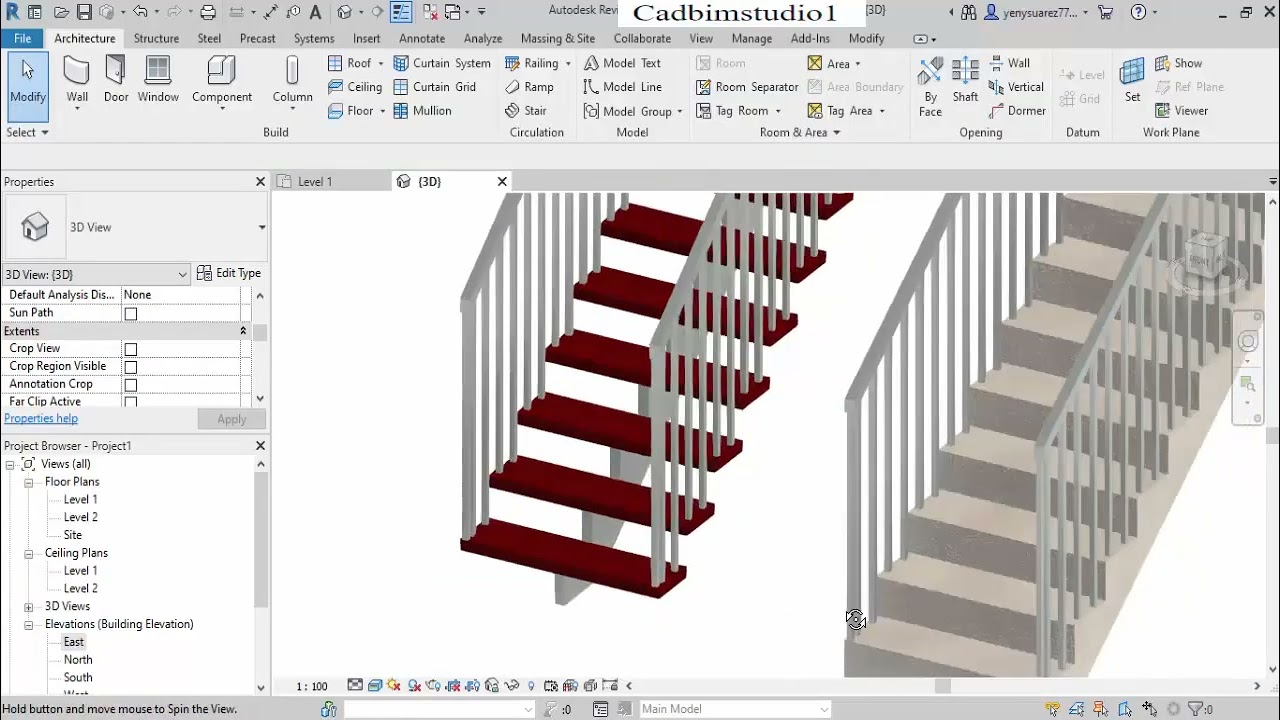This screenshot has width=1280, height=720.
Task: Select the Component tool
Action: [222, 80]
